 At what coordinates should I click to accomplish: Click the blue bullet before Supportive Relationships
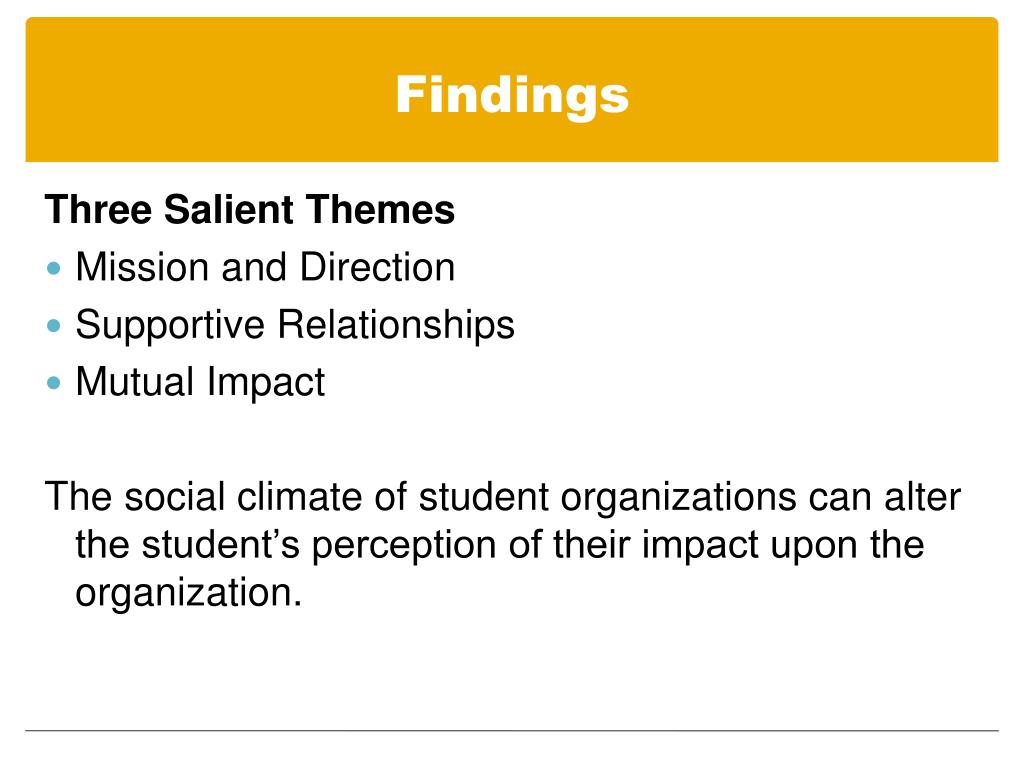pos(54,325)
